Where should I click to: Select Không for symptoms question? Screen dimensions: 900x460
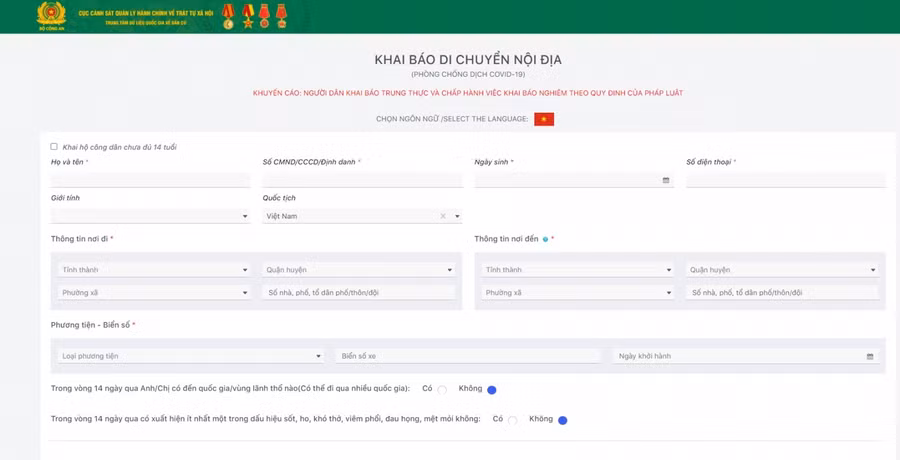coord(562,420)
